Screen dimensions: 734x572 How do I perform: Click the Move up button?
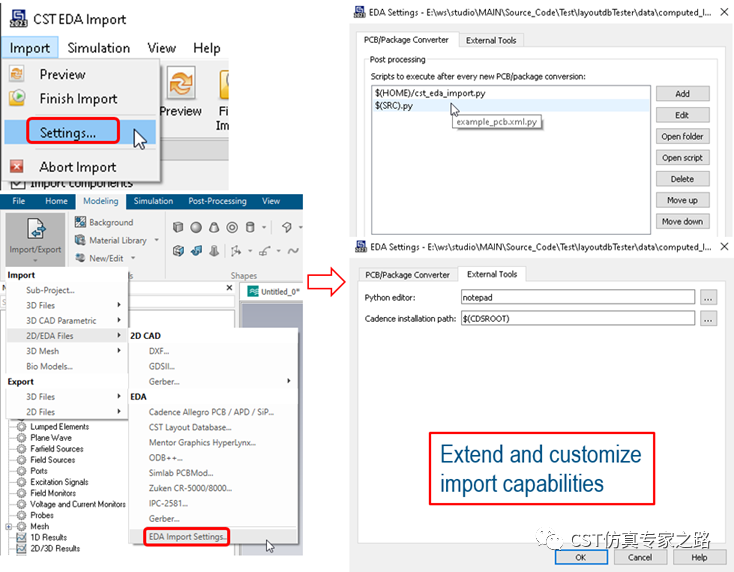682,200
